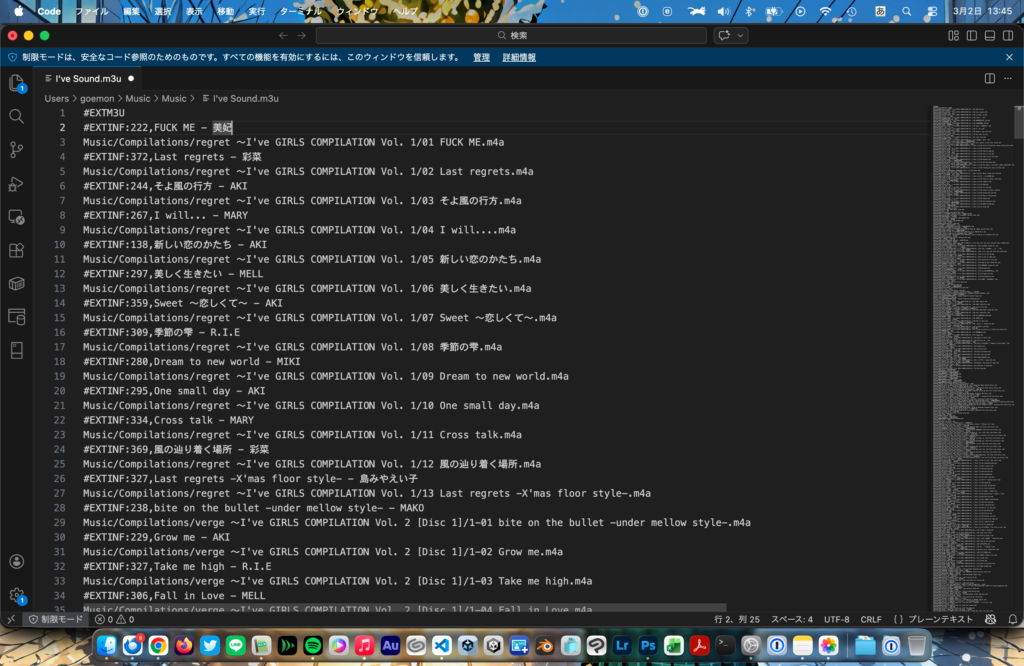The image size is (1024, 666).
Task: Open the Copilot chat dropdown arrow
Action: (740, 36)
